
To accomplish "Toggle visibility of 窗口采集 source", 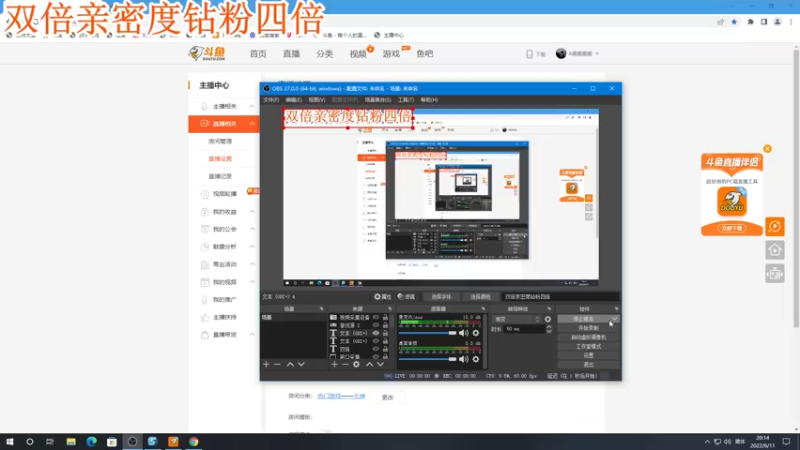I will pos(376,357).
